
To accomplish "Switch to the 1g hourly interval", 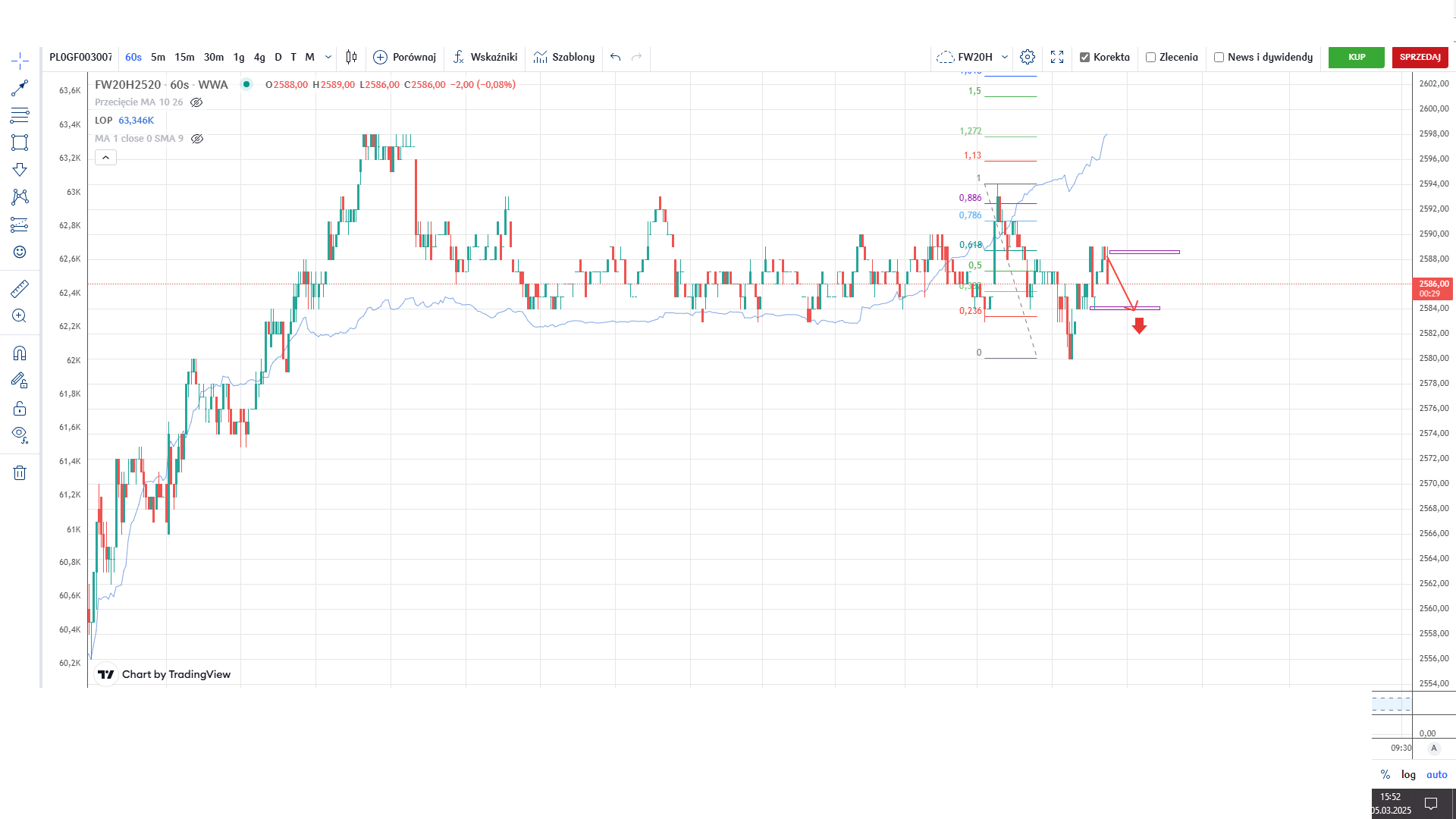I will [239, 57].
